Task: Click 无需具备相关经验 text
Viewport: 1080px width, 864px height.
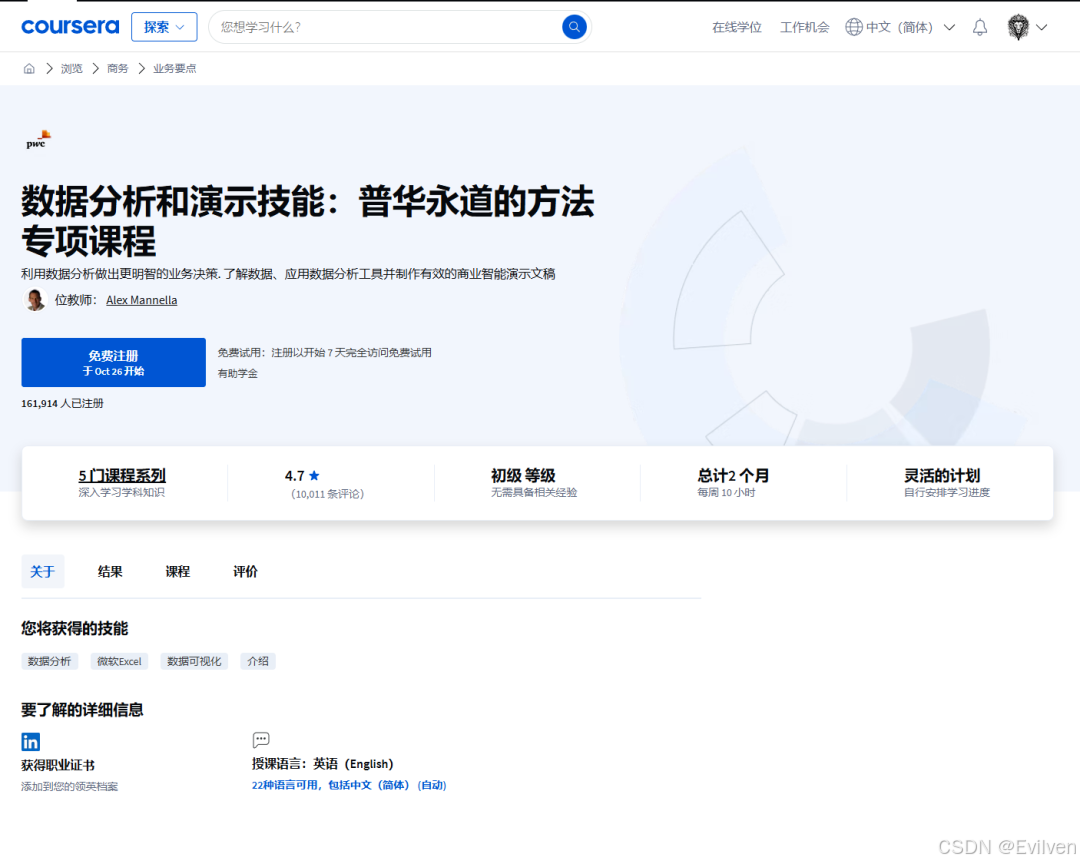Action: coord(534,493)
